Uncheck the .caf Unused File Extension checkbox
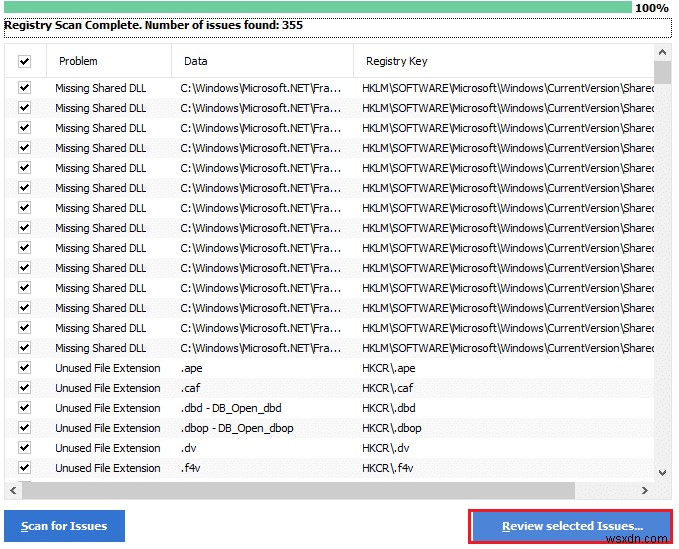The width and height of the screenshot is (679, 549). click(25, 388)
